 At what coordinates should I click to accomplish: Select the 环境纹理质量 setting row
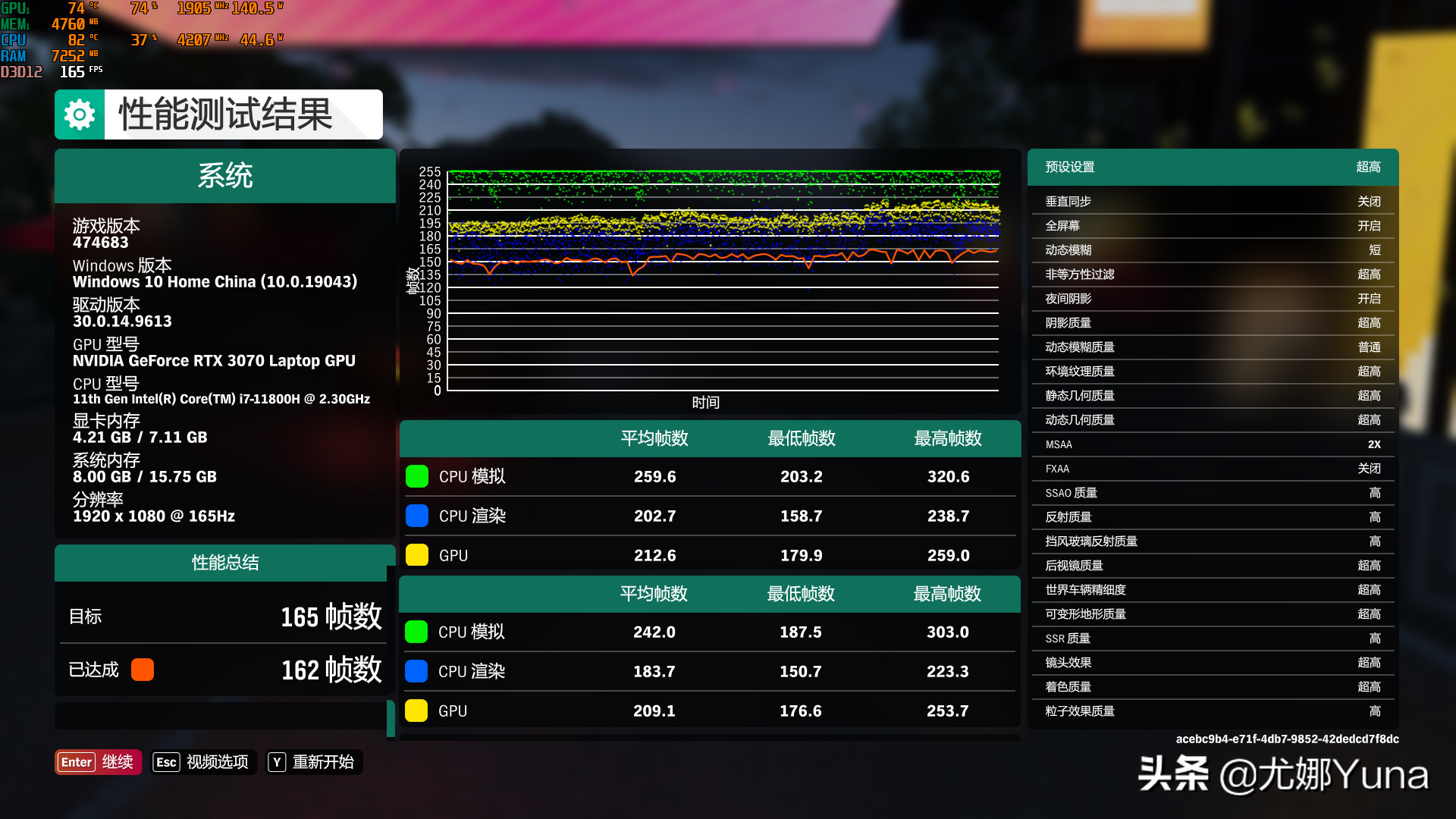[x=1213, y=372]
